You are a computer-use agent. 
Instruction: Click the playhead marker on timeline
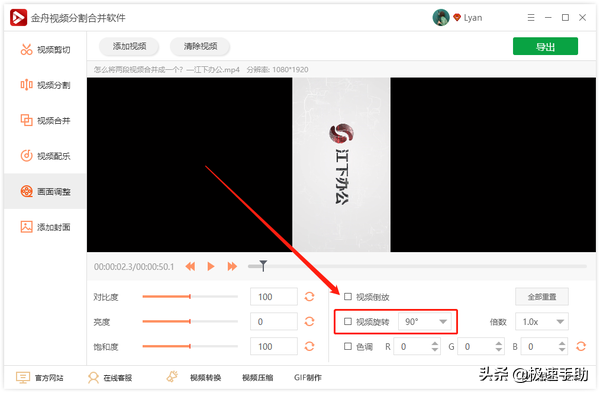[x=263, y=266]
